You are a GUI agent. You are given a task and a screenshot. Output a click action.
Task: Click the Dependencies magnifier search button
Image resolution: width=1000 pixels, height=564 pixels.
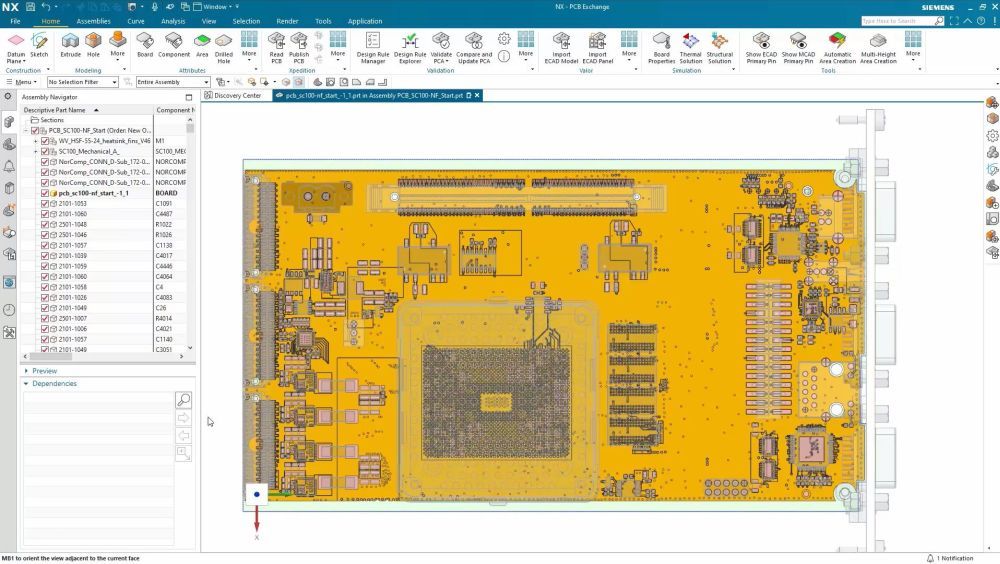[x=183, y=400]
